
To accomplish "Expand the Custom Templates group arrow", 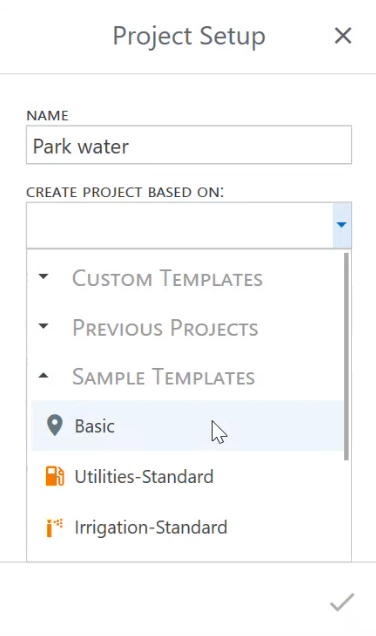I will click(x=43, y=277).
